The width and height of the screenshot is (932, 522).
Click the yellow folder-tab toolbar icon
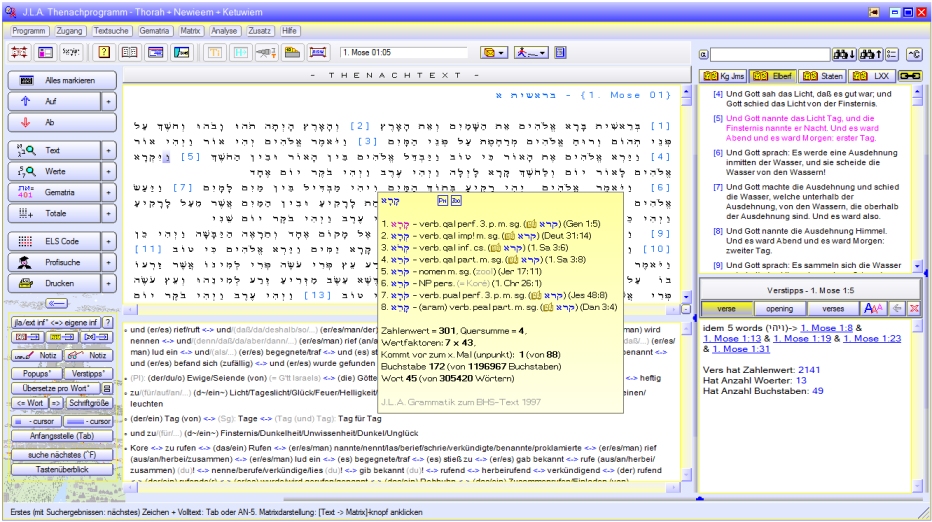point(292,52)
